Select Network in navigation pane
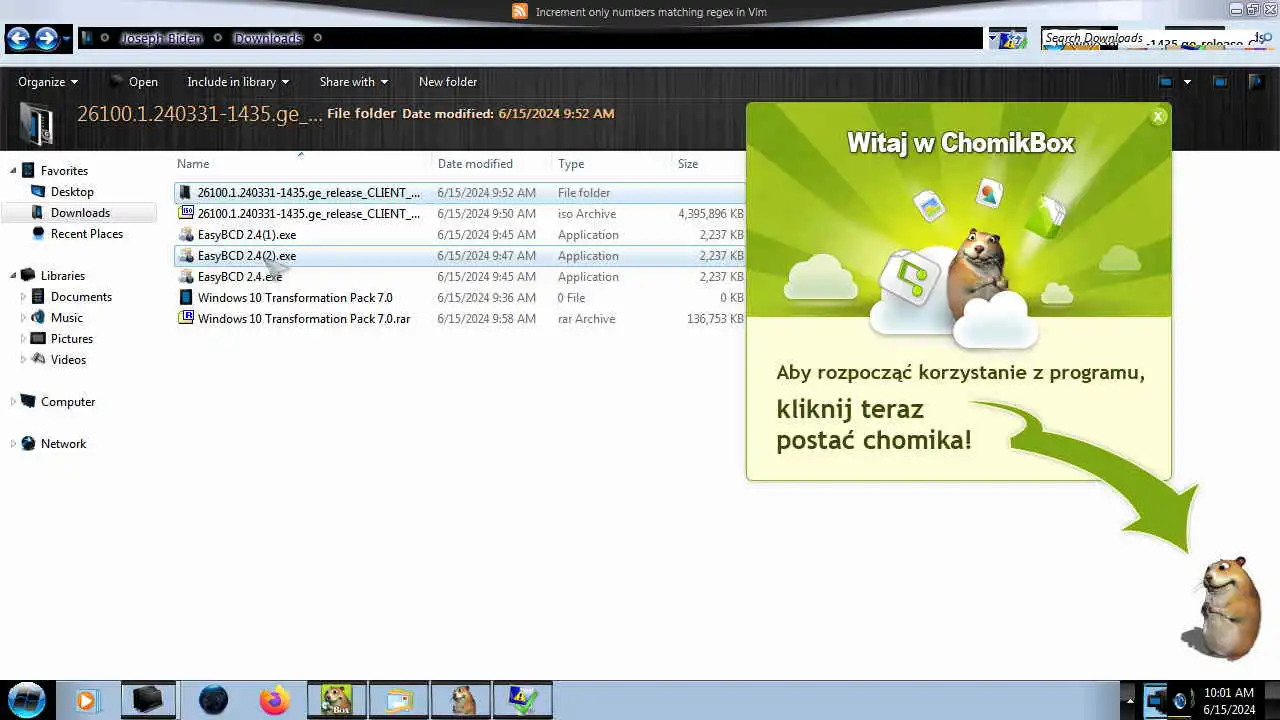 click(x=63, y=444)
